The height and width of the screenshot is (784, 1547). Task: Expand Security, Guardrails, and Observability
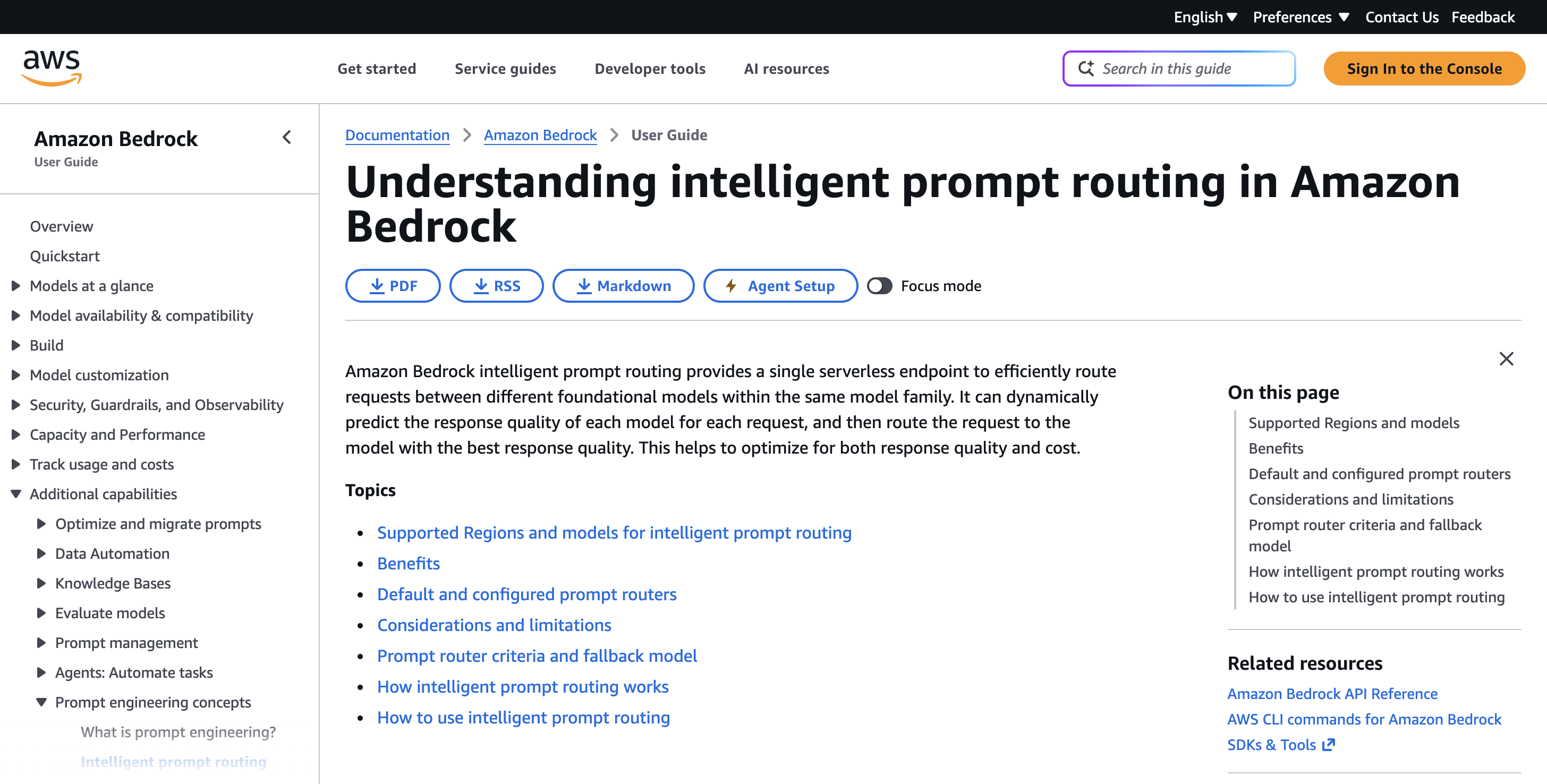click(16, 405)
